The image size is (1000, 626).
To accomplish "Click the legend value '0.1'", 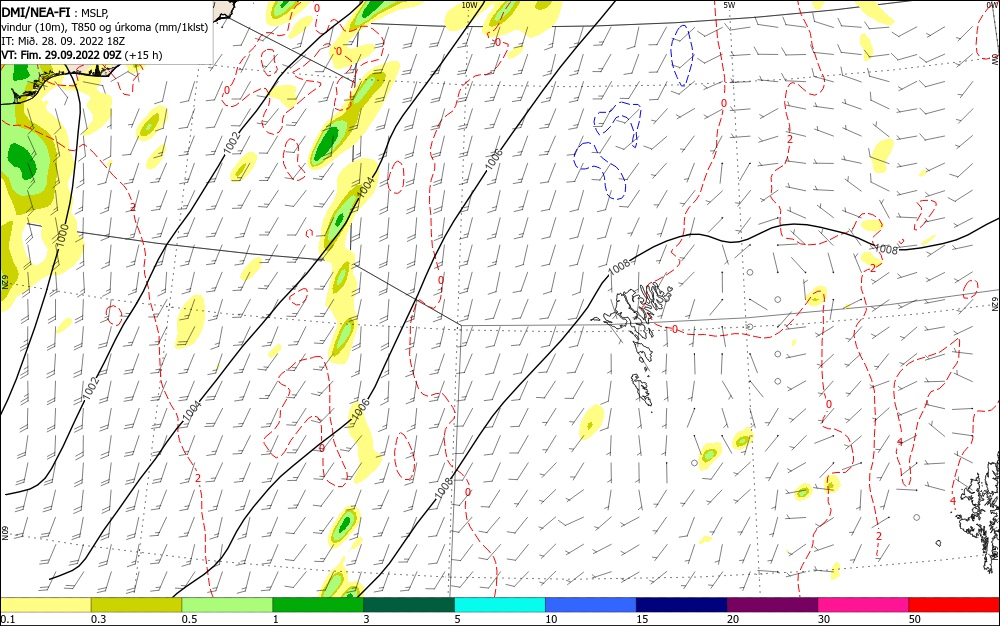I will coord(8,619).
